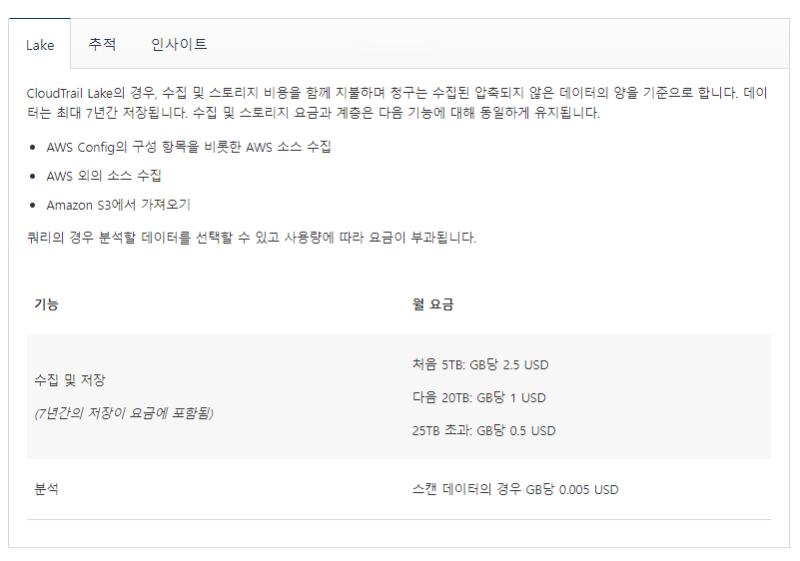
Task: Click the 'AWS Config의 구성 항목' list item
Action: (x=188, y=147)
